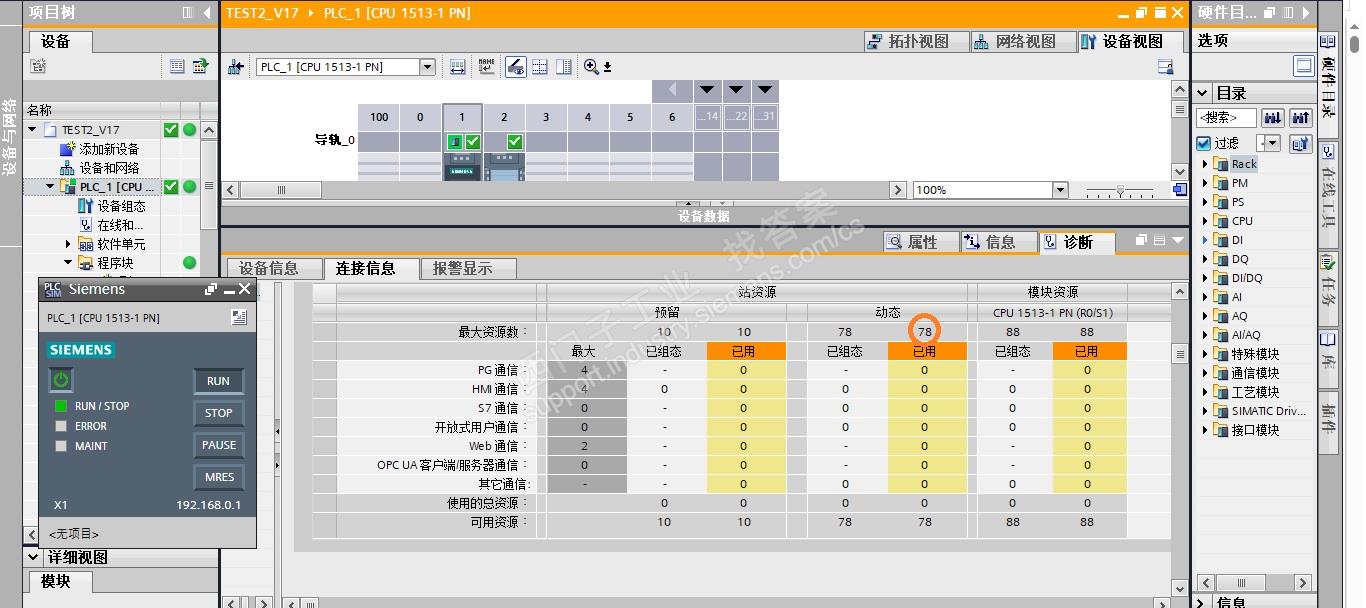Click the STOP button in PLCSIM
This screenshot has height=608, width=1366.
pos(218,413)
